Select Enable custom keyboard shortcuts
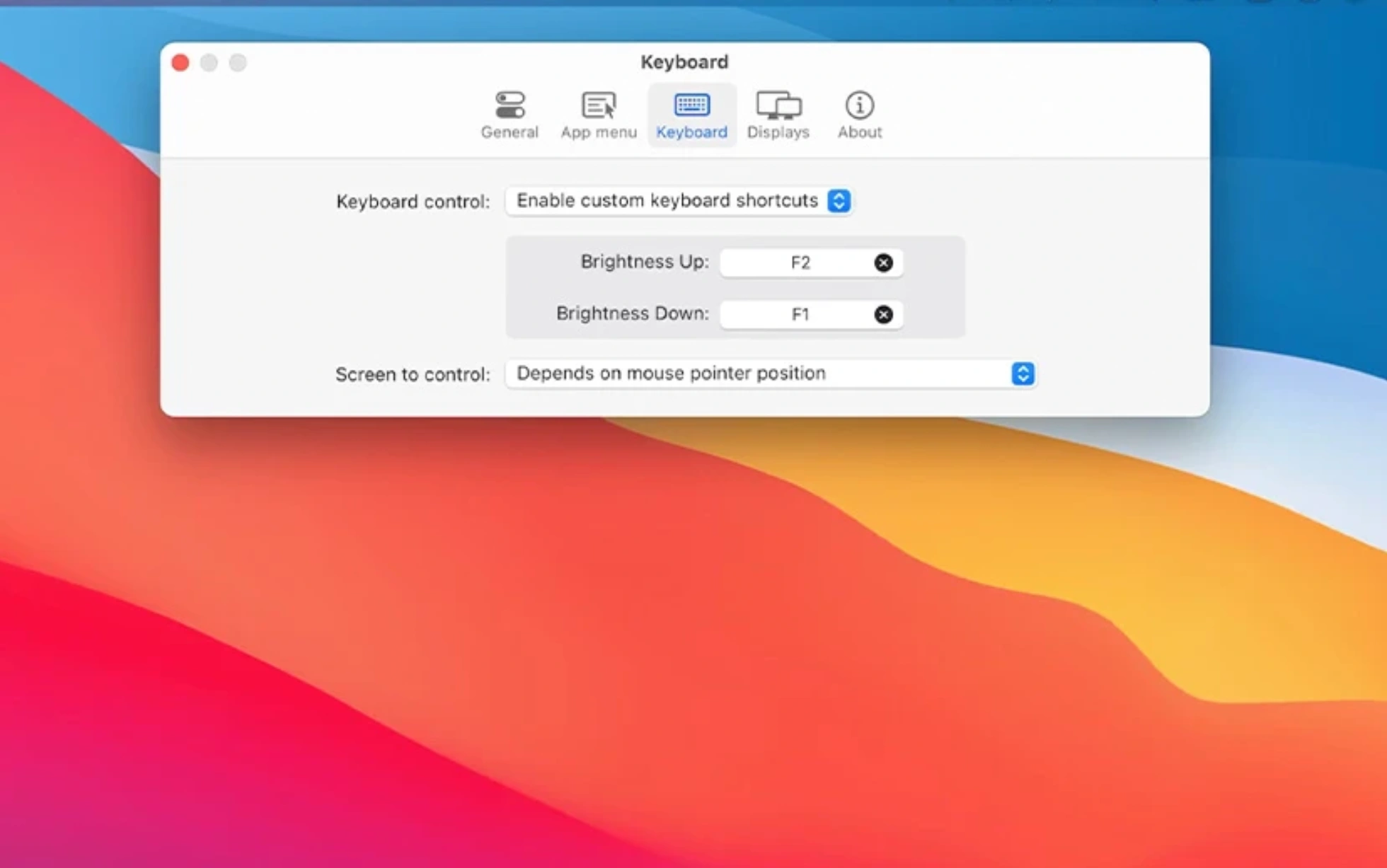The height and width of the screenshot is (868, 1387). (680, 200)
